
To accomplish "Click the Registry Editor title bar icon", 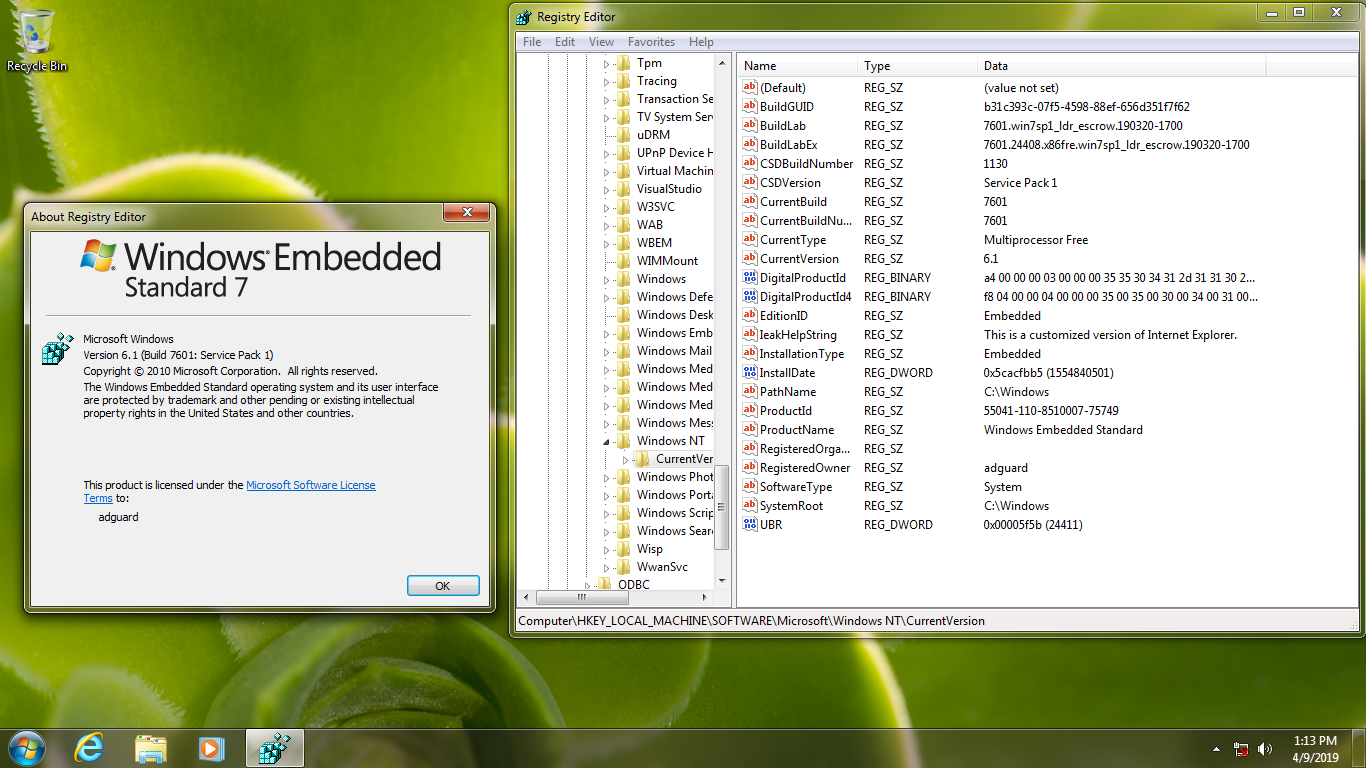I will [525, 17].
